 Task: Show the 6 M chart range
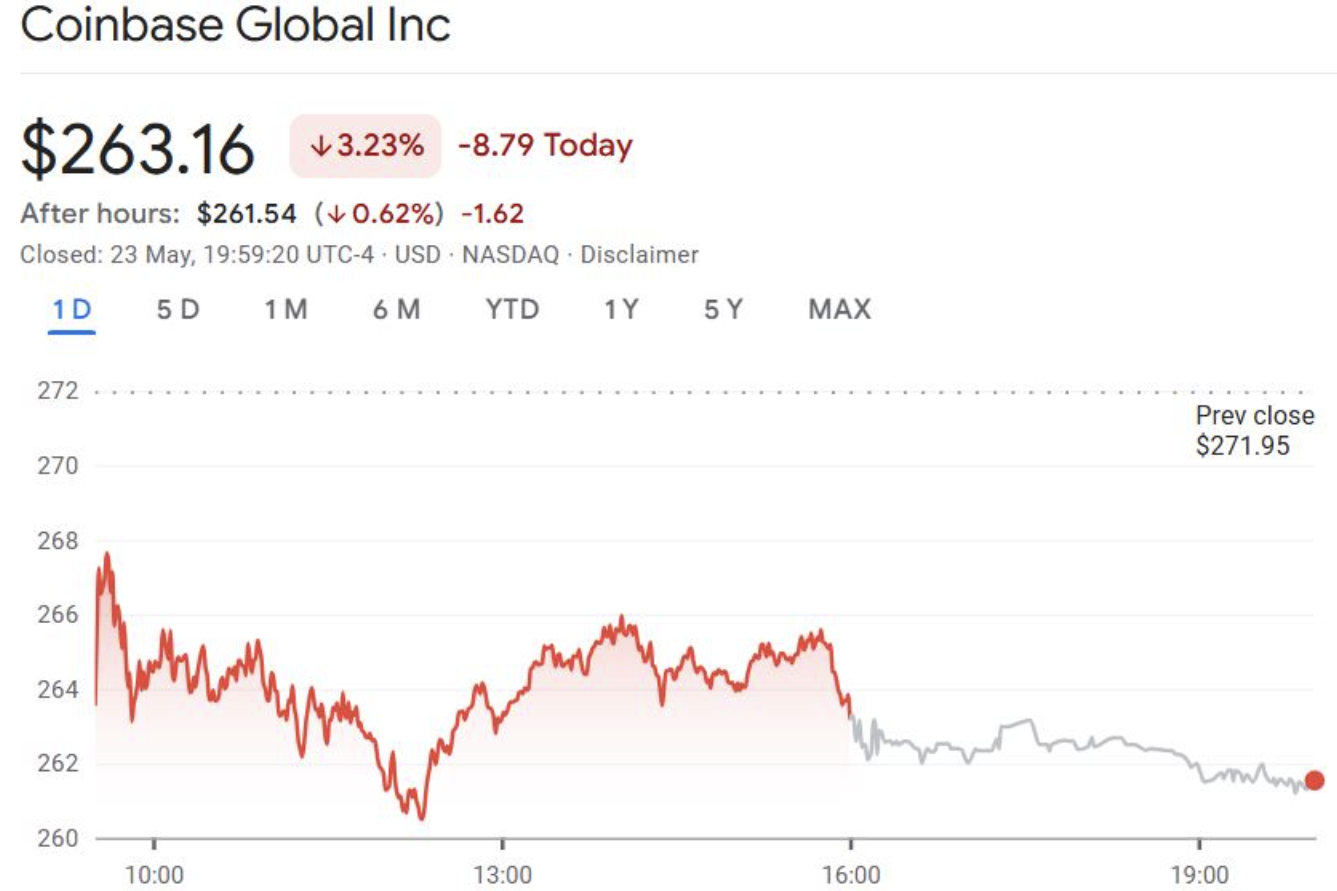tap(396, 310)
